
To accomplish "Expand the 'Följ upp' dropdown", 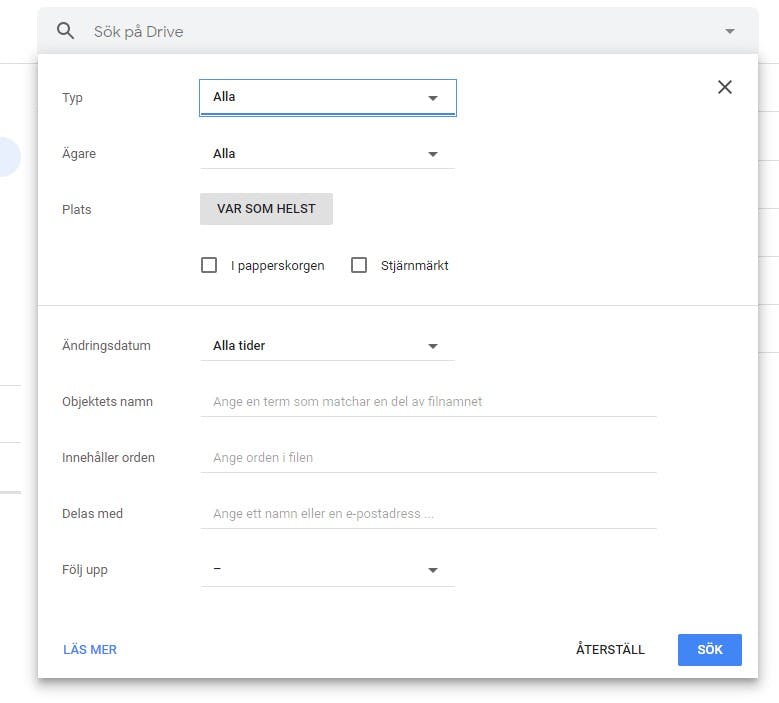I will point(327,570).
